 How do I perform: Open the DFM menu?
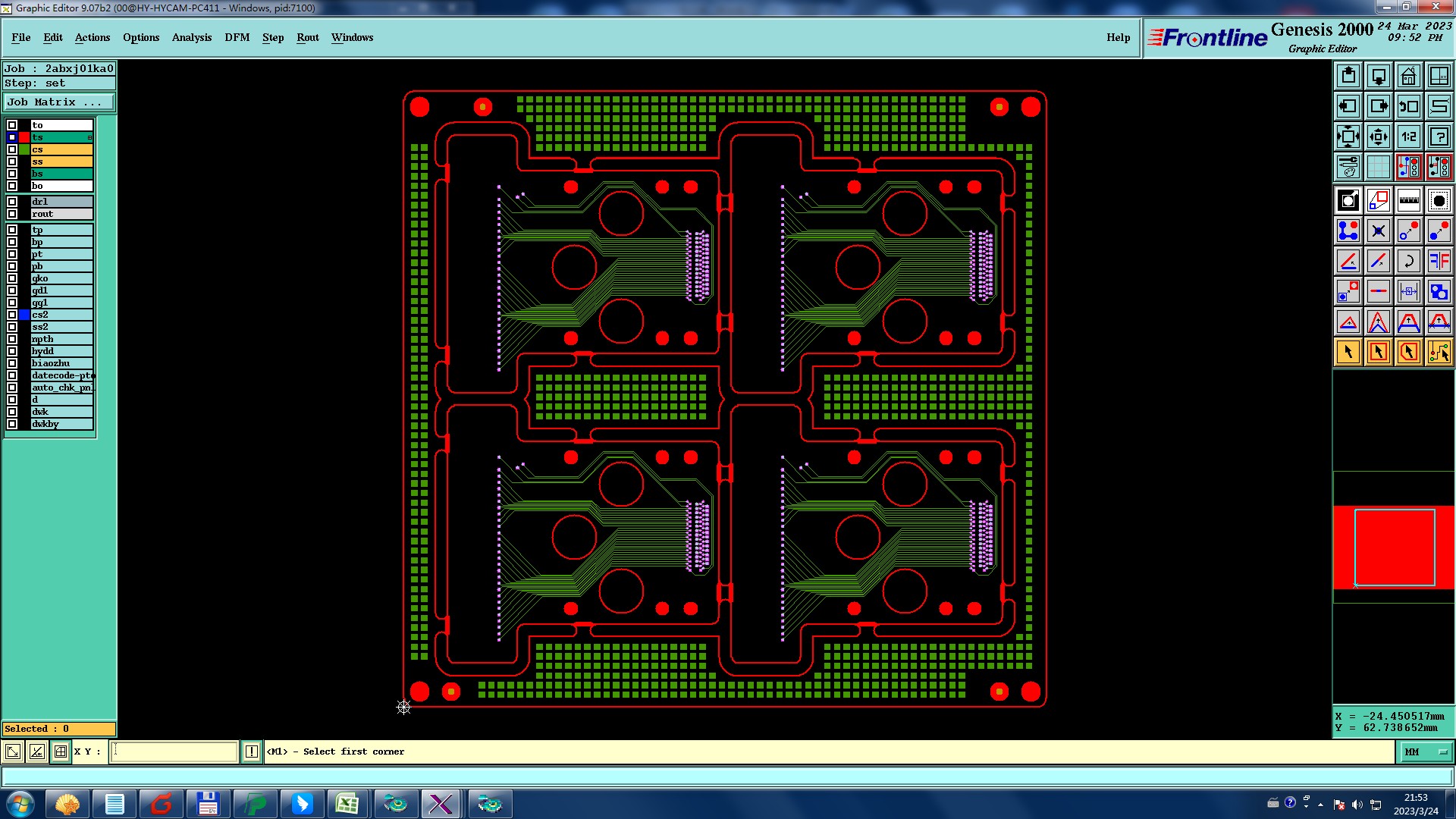[237, 37]
